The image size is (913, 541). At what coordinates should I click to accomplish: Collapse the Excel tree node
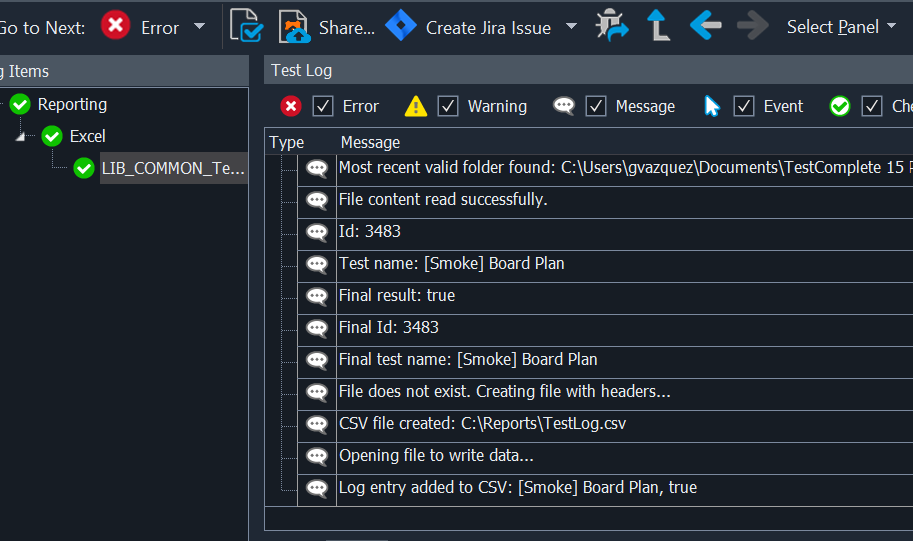[22, 136]
